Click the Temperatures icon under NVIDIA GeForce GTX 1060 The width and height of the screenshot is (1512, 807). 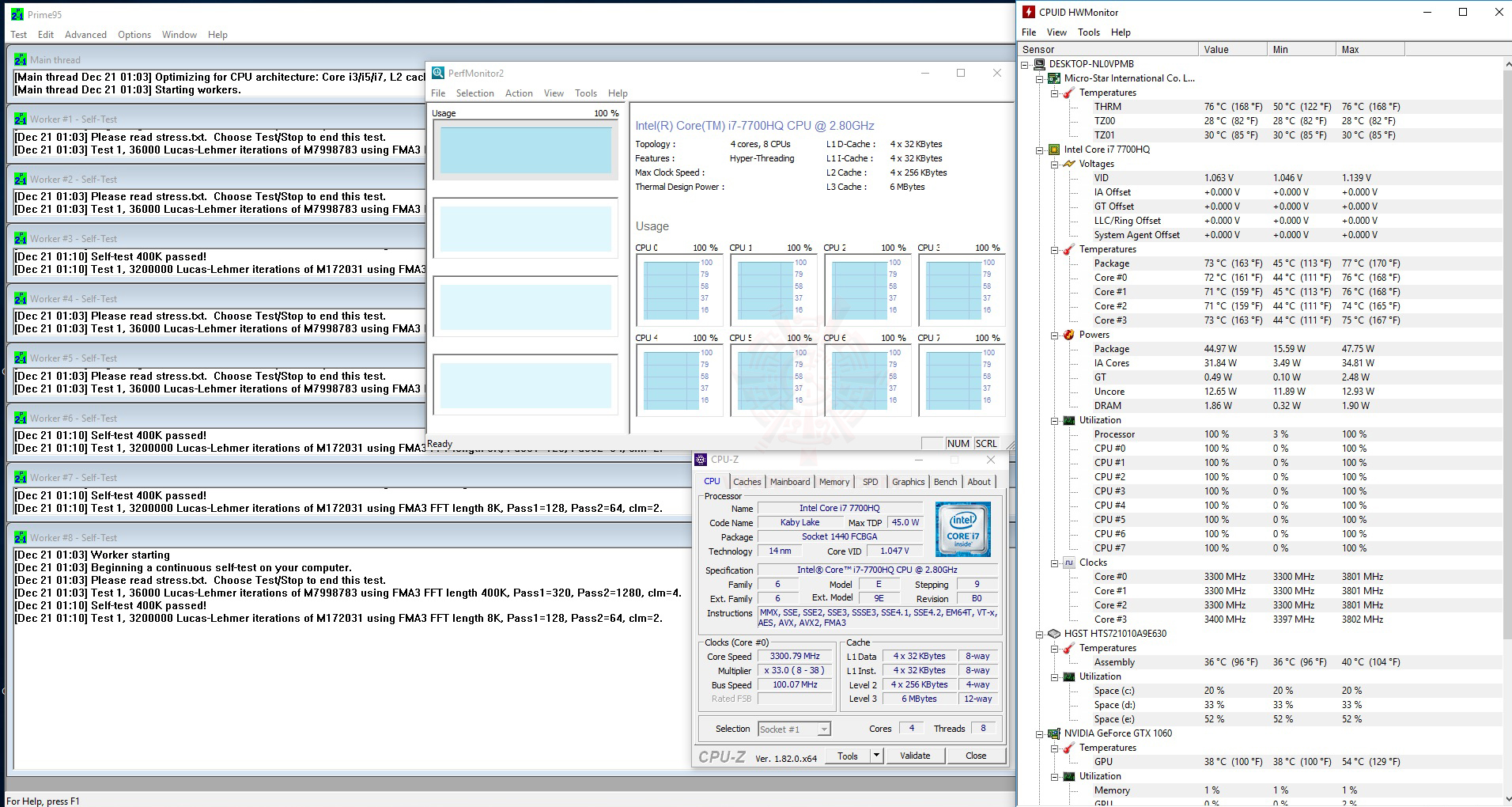click(1070, 748)
